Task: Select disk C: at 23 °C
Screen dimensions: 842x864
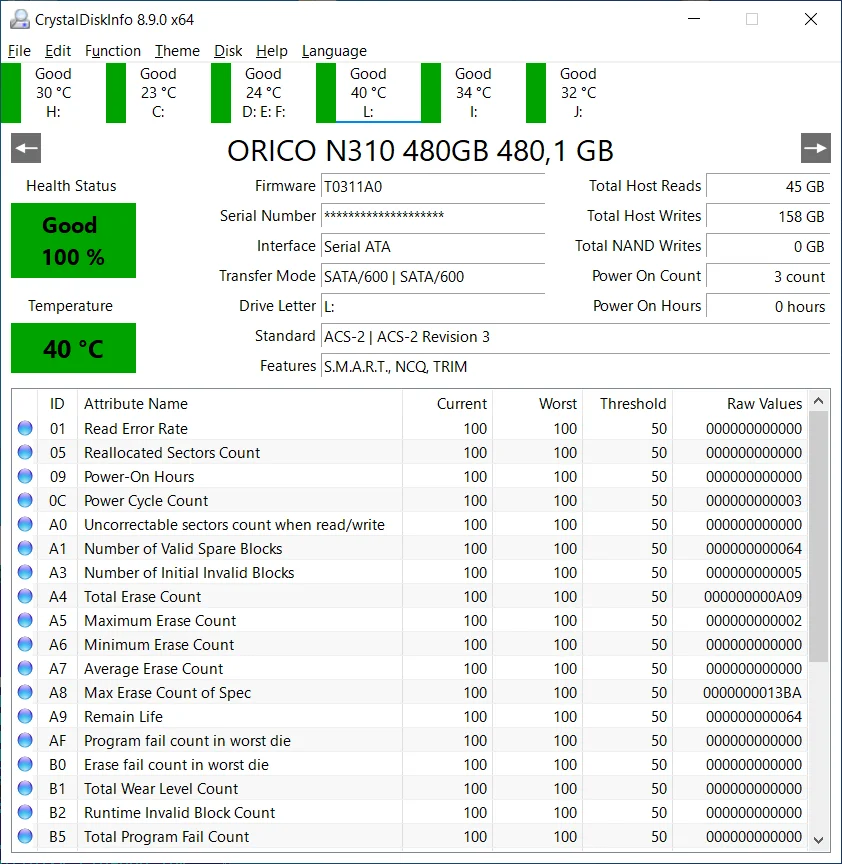Action: pyautogui.click(x=158, y=93)
